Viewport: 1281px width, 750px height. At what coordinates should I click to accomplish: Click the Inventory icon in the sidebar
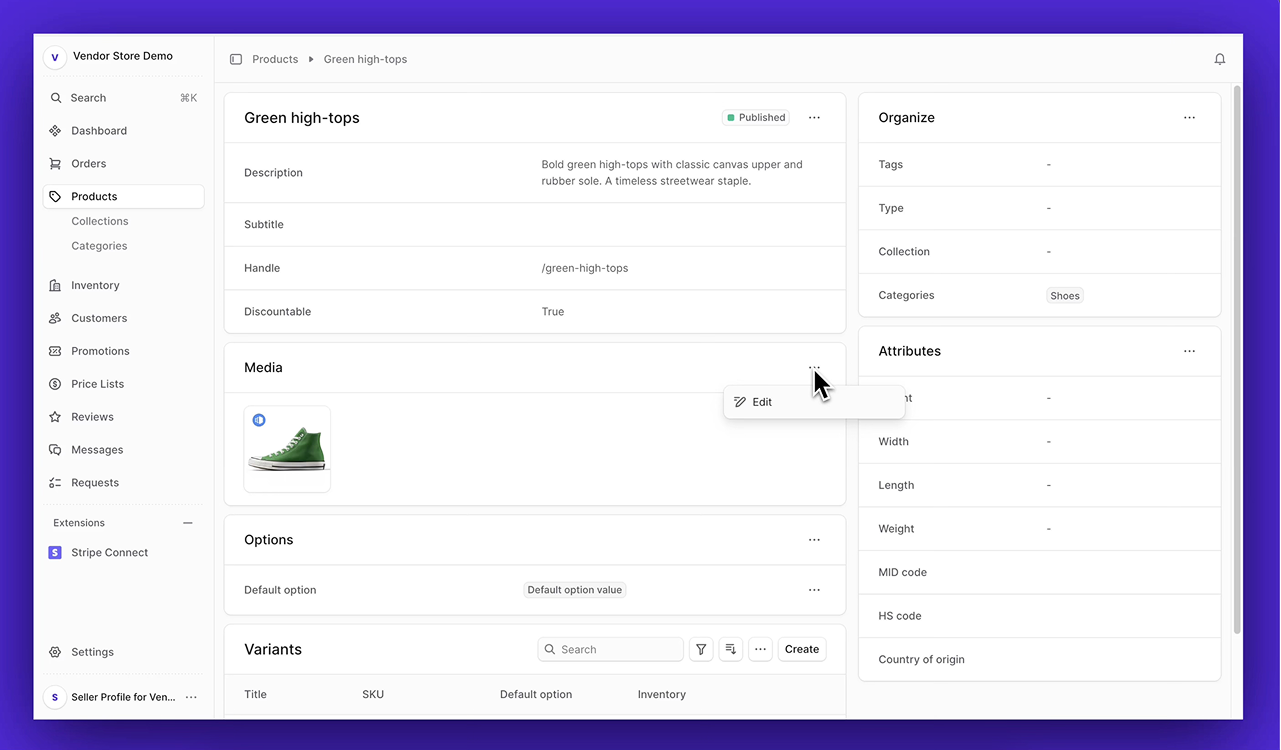(55, 285)
